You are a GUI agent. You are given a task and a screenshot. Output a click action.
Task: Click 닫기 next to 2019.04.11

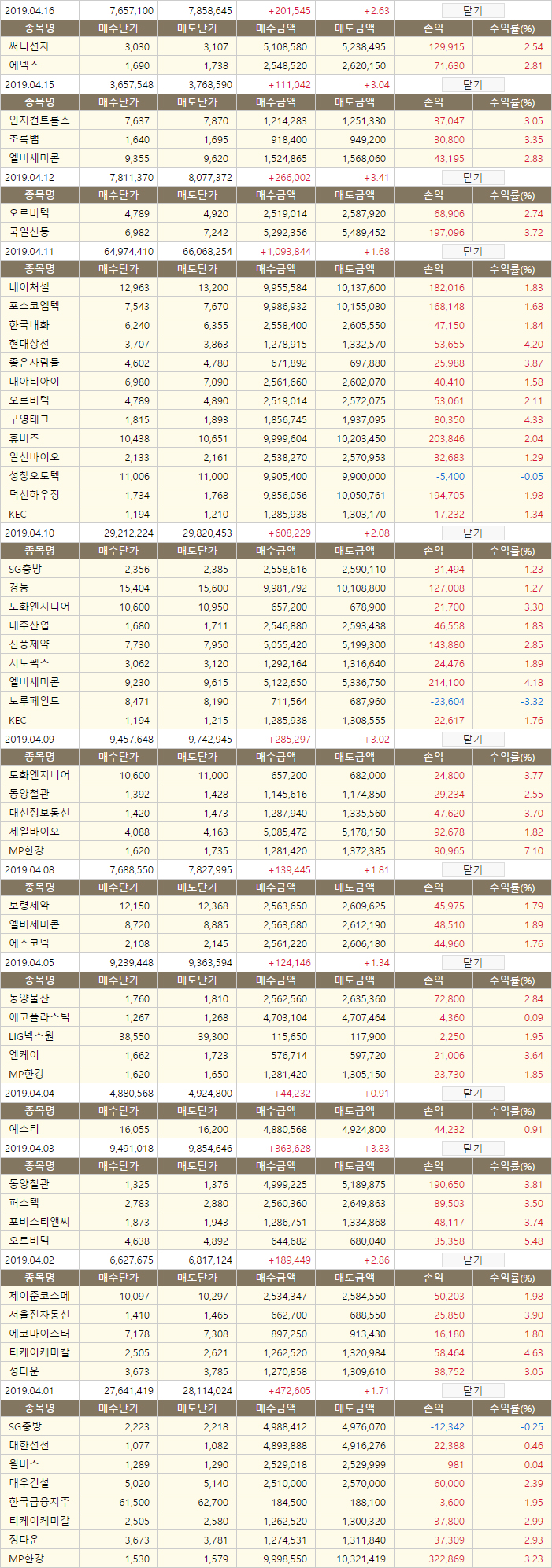[472, 252]
